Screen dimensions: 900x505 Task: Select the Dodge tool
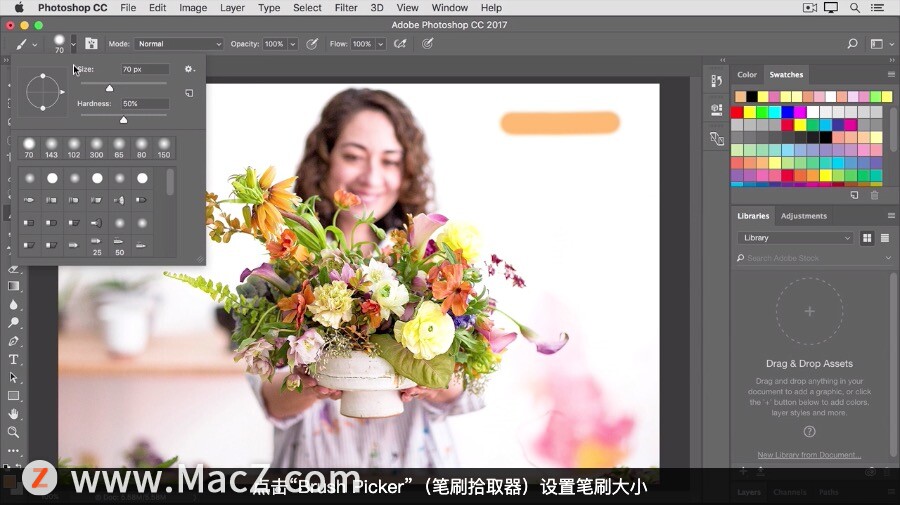pos(14,323)
